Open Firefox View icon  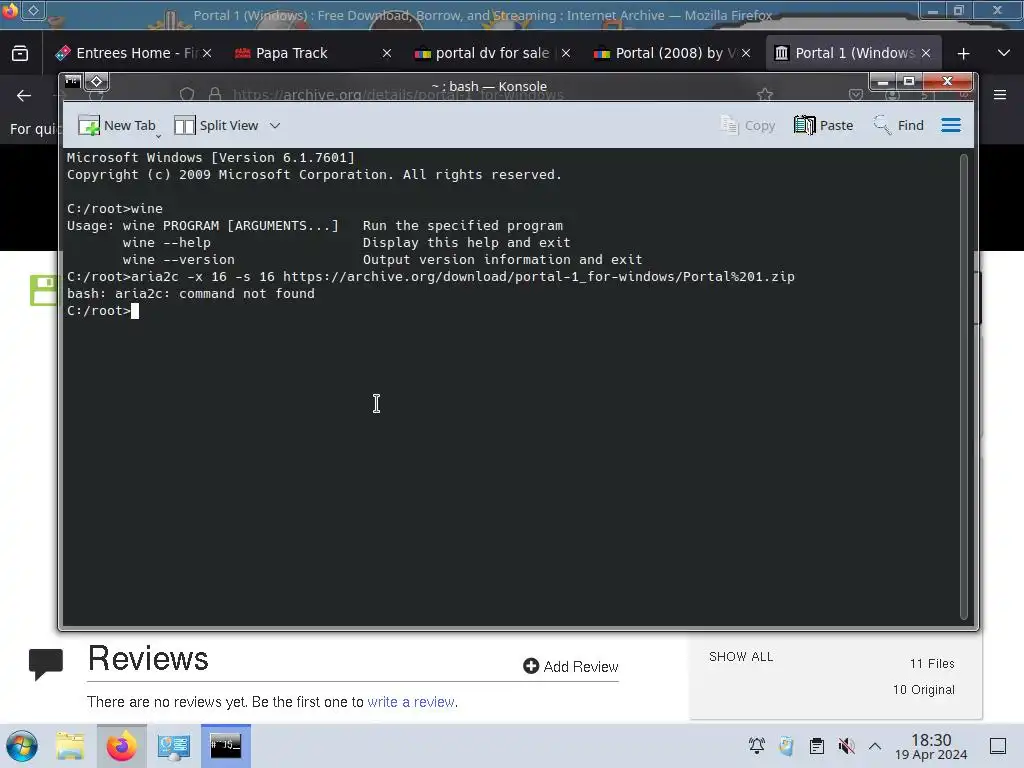pos(20,54)
